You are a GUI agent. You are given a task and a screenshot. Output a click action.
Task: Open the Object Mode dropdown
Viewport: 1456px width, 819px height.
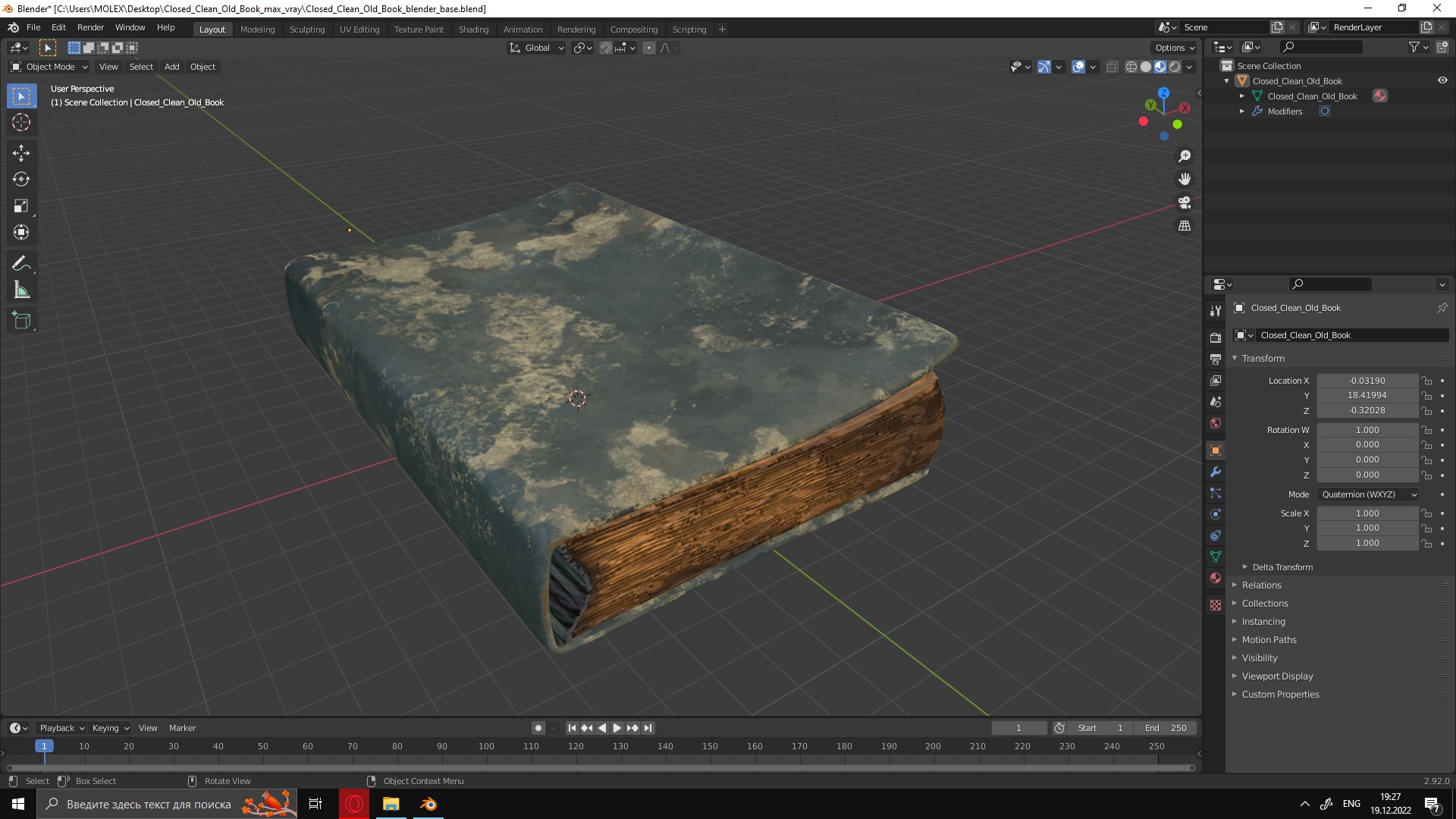coord(49,67)
